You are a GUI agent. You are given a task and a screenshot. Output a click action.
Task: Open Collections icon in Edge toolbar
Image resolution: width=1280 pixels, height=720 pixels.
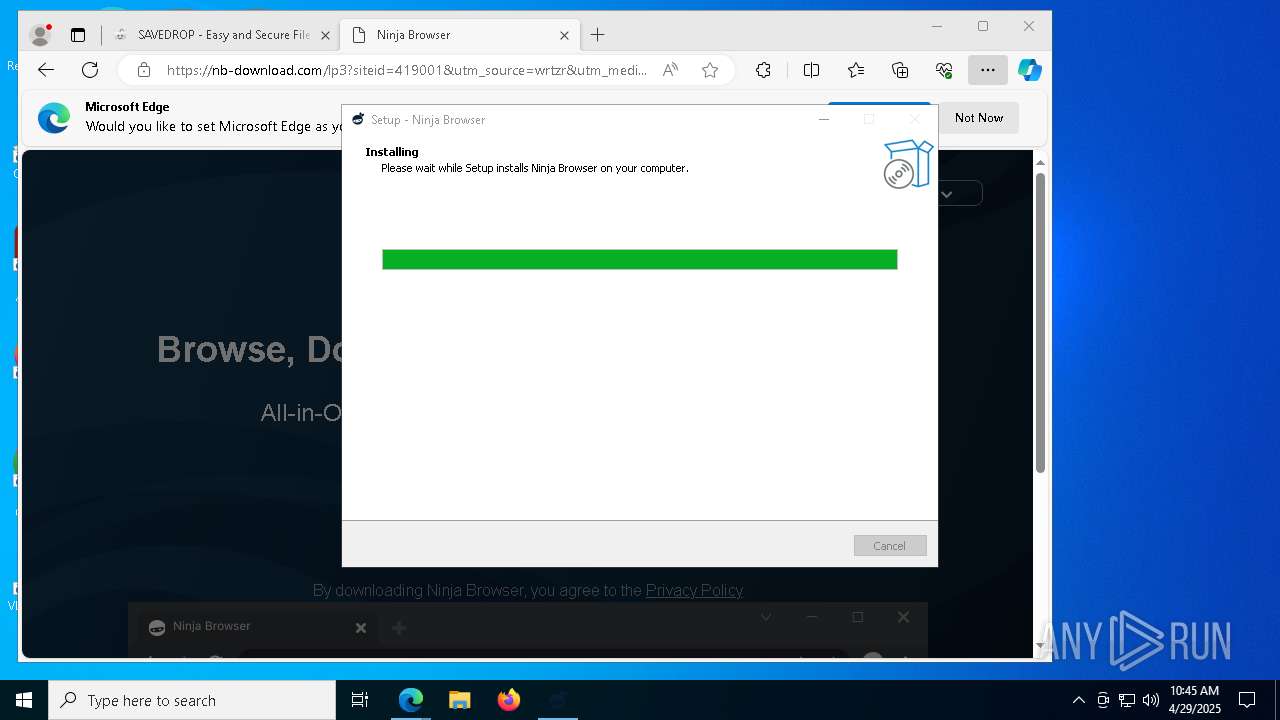[900, 70]
